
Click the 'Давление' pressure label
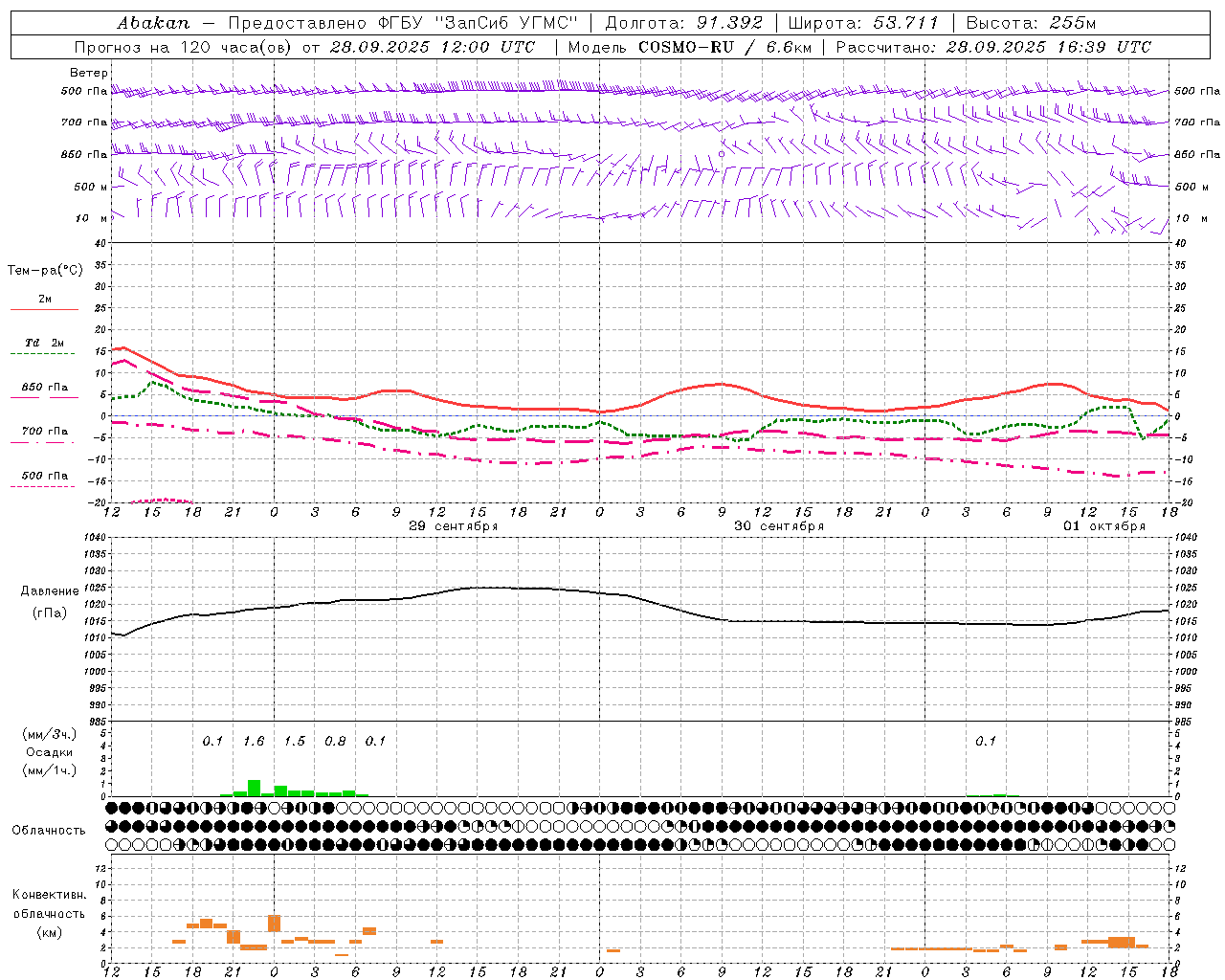coord(50,591)
